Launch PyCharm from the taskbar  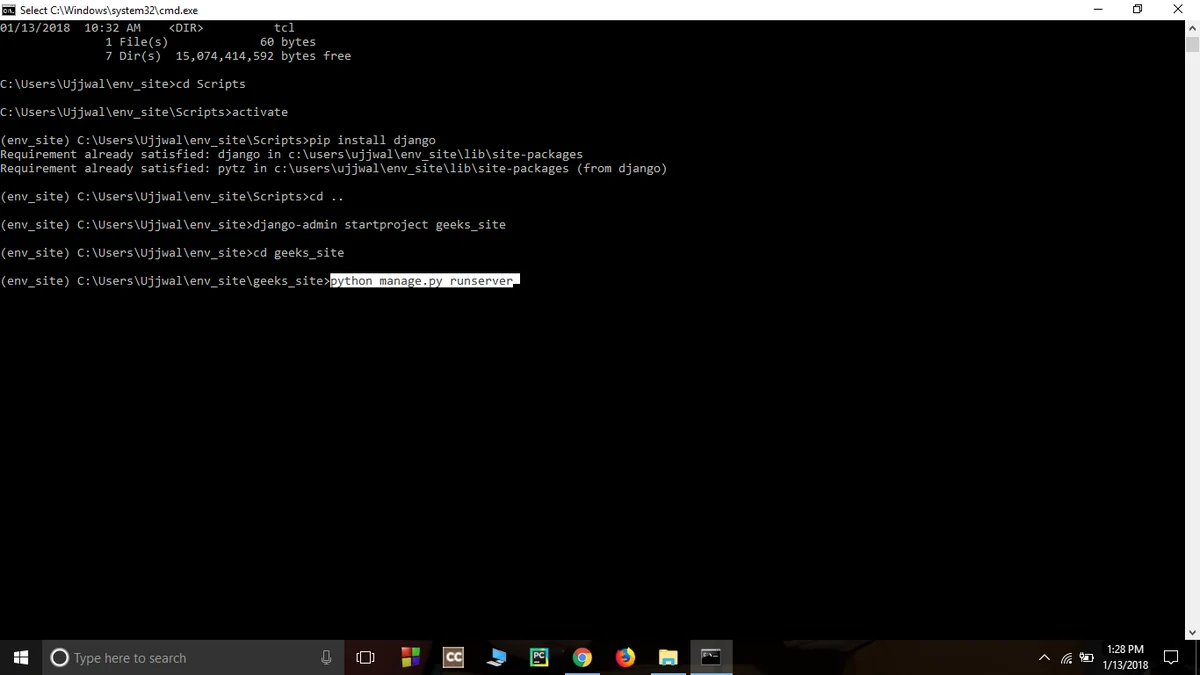[539, 657]
